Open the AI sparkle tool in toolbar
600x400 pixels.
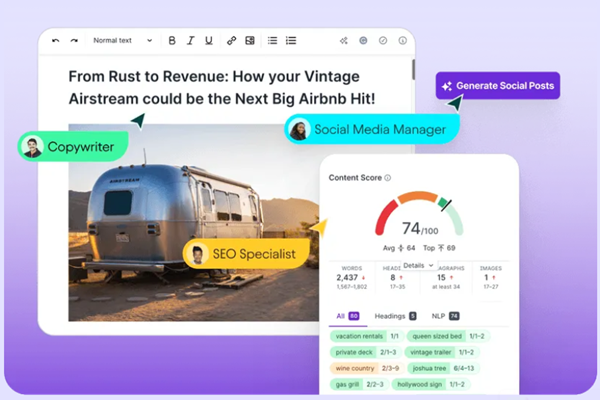(344, 41)
